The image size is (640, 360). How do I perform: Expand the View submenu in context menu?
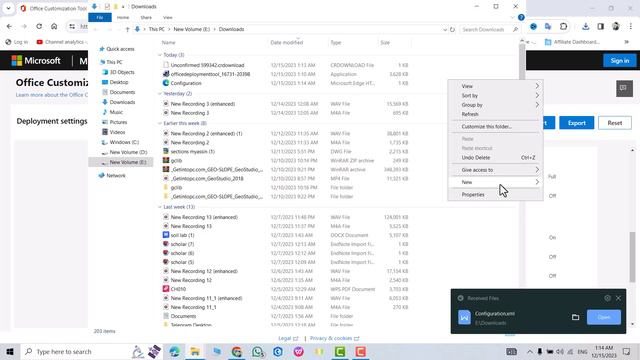click(x=496, y=86)
